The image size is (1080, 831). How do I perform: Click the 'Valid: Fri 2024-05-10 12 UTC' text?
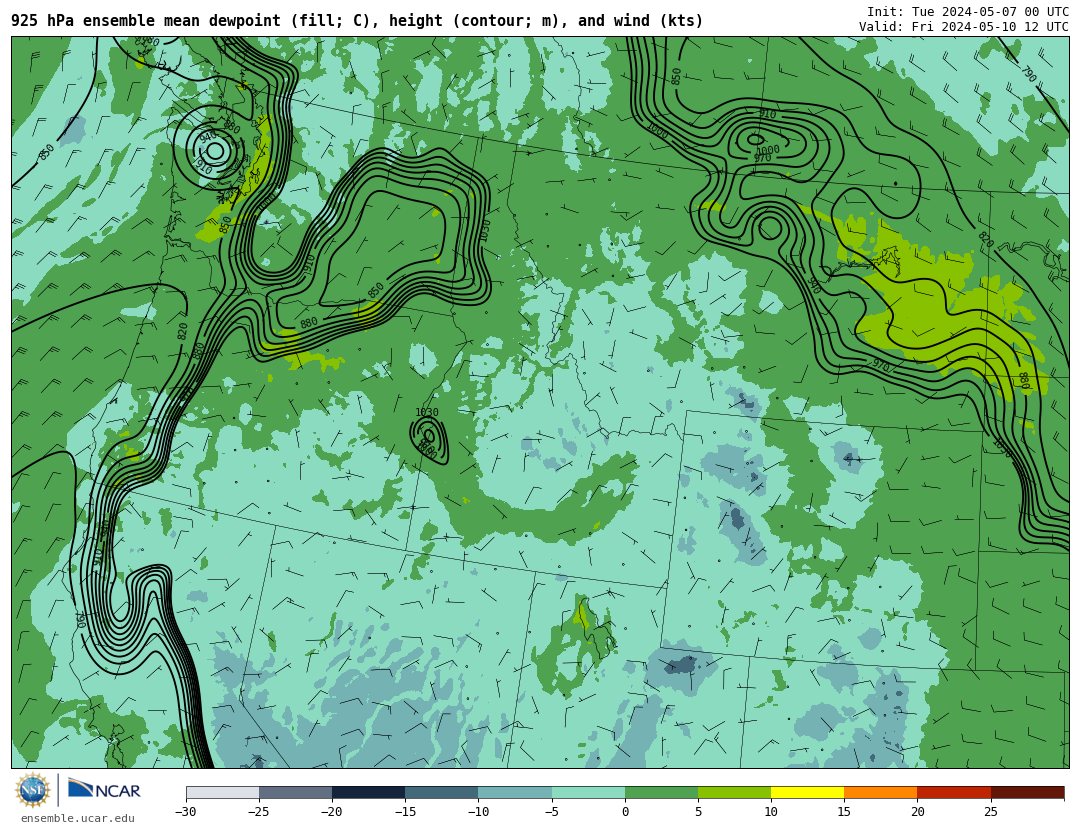[964, 27]
